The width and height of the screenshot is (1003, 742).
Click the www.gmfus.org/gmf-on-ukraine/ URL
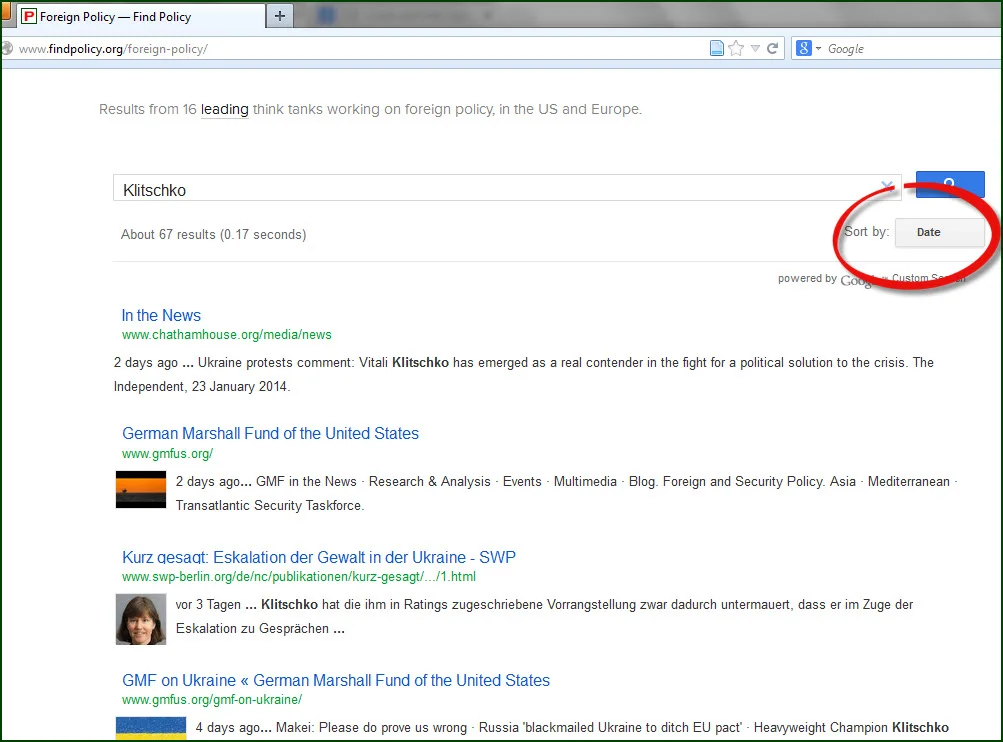[212, 700]
